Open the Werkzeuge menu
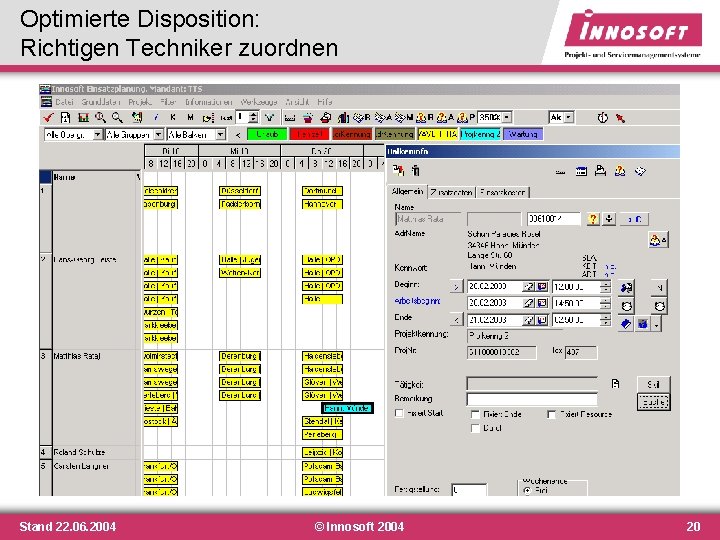 click(x=259, y=102)
